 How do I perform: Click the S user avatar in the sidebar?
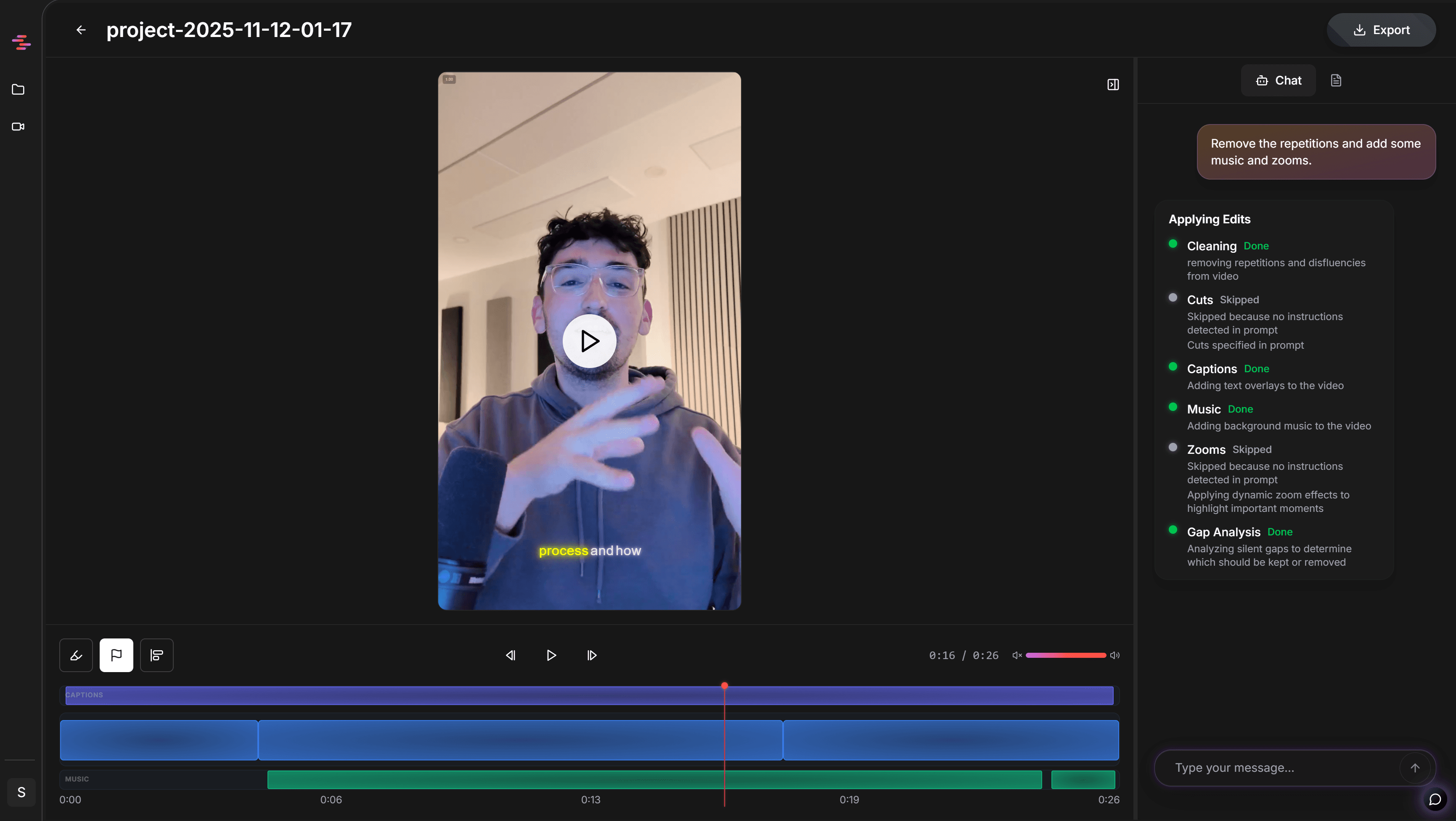click(21, 792)
